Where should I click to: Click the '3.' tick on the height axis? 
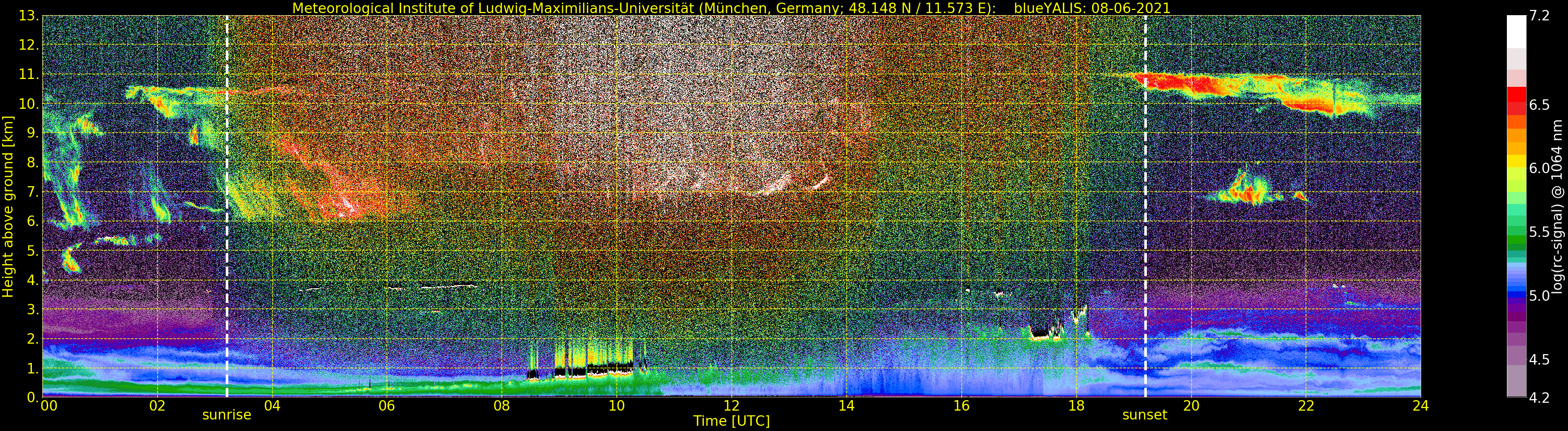point(33,309)
